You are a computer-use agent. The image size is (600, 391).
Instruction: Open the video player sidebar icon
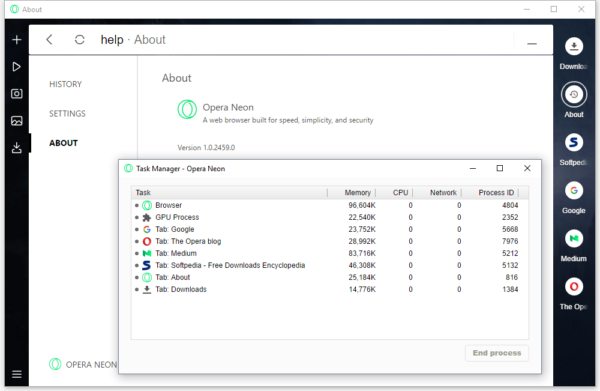coord(16,67)
